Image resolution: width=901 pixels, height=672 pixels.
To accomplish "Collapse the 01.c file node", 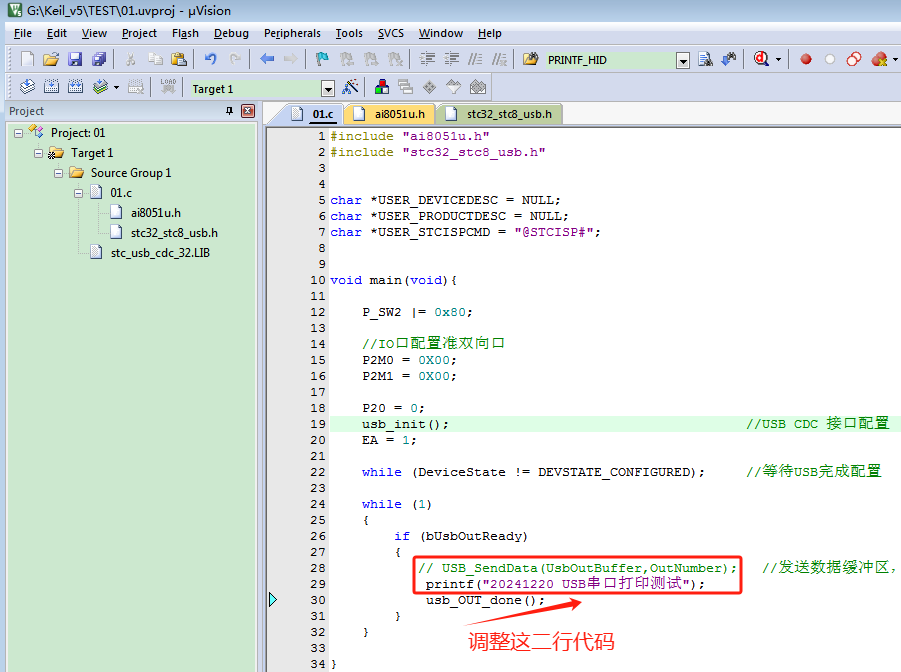I will click(78, 193).
